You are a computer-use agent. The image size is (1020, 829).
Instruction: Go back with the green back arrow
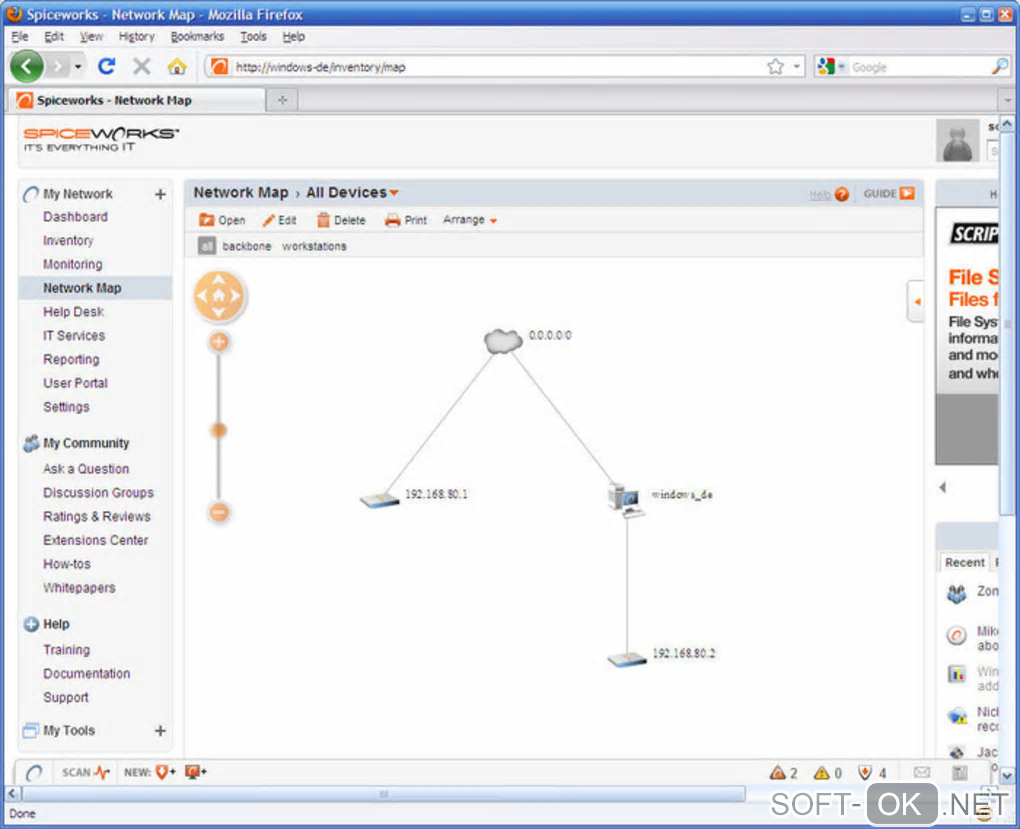[x=27, y=66]
